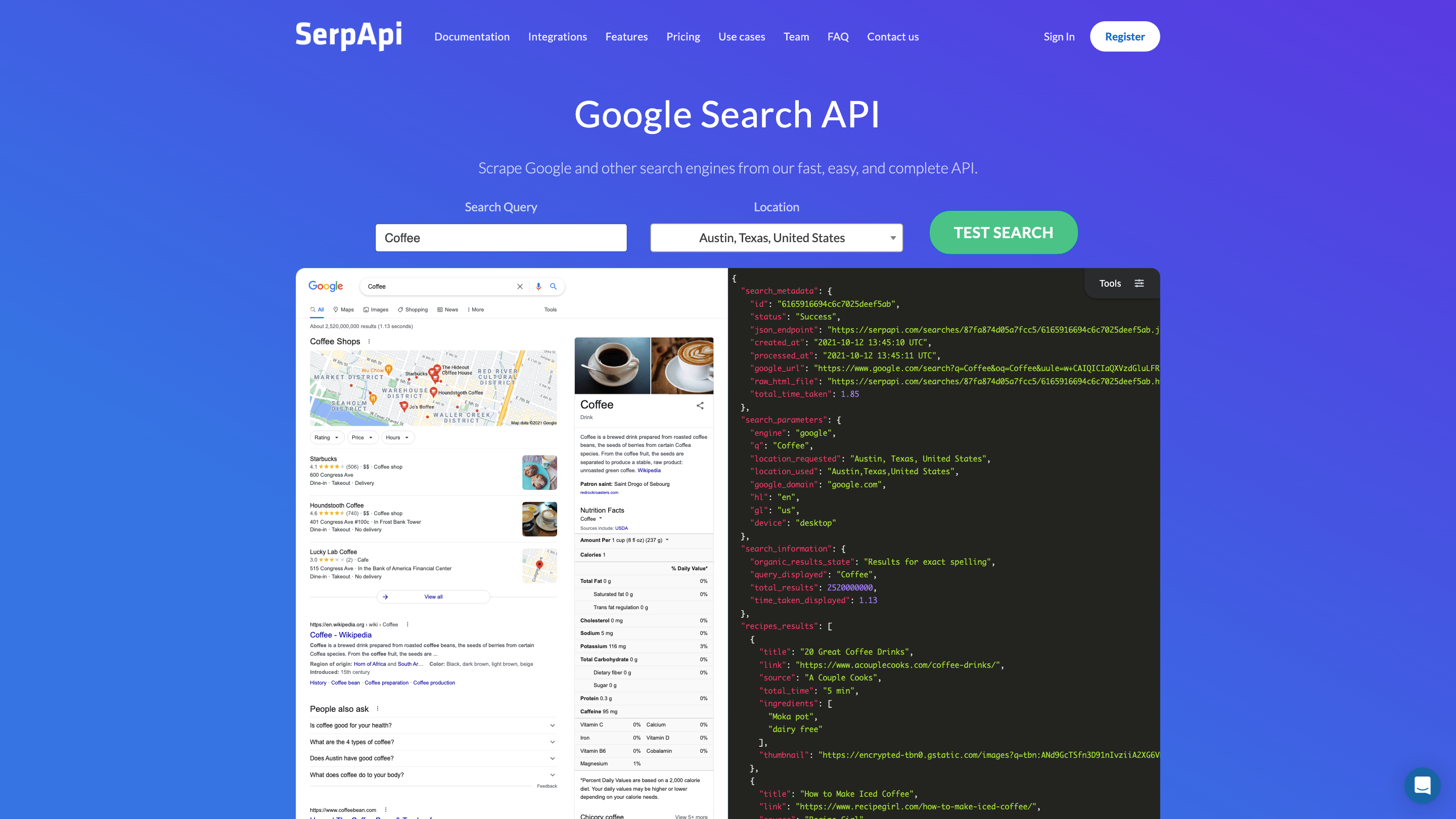Viewport: 1456px width, 819px height.
Task: Click the magnifier icon in Google search box
Action: (x=554, y=287)
